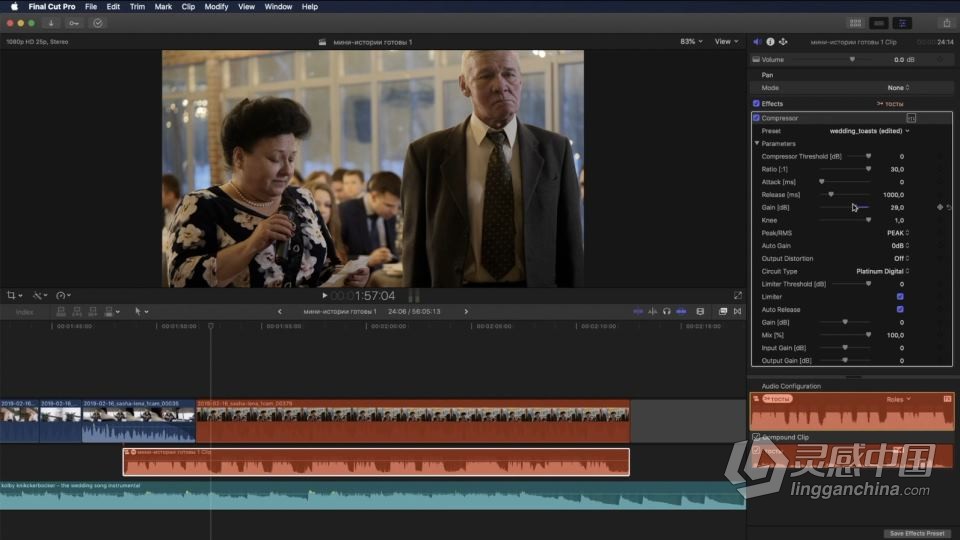Play the viewer clip
This screenshot has width=960, height=540.
pos(324,296)
